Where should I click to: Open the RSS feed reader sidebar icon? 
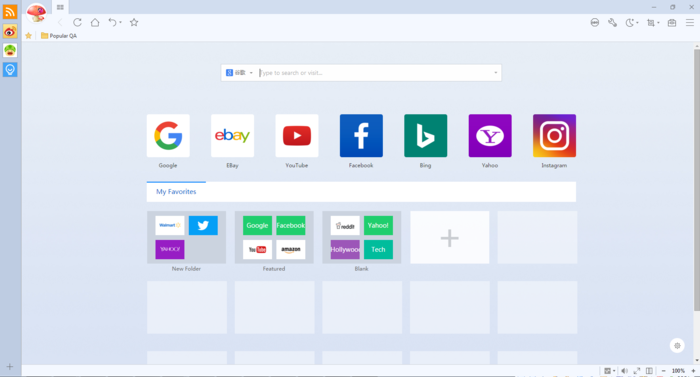(x=10, y=12)
